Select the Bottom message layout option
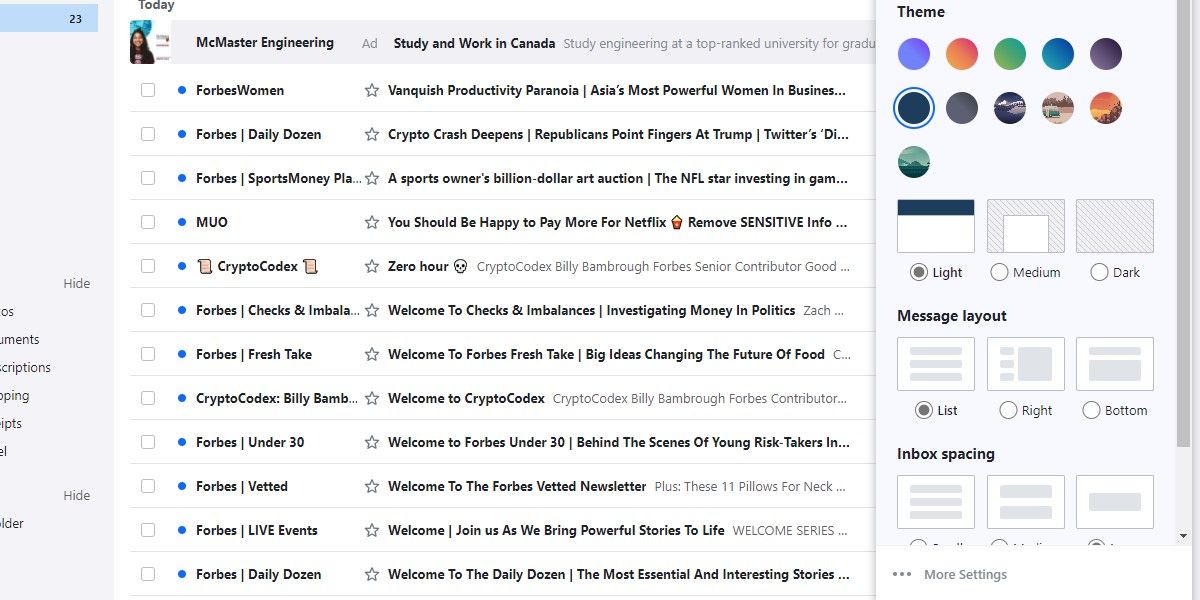The width and height of the screenshot is (1200, 600). point(1091,409)
